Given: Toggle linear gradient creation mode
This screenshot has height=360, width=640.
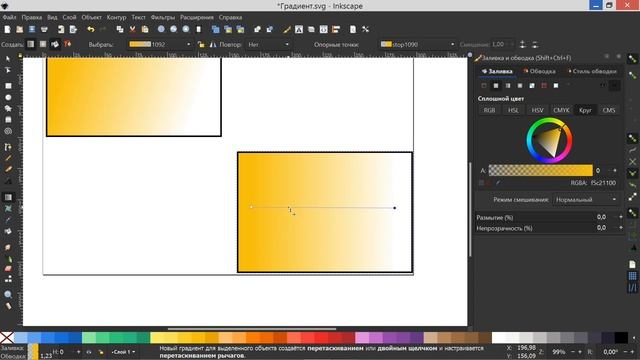Looking at the screenshot, I should tap(31, 44).
